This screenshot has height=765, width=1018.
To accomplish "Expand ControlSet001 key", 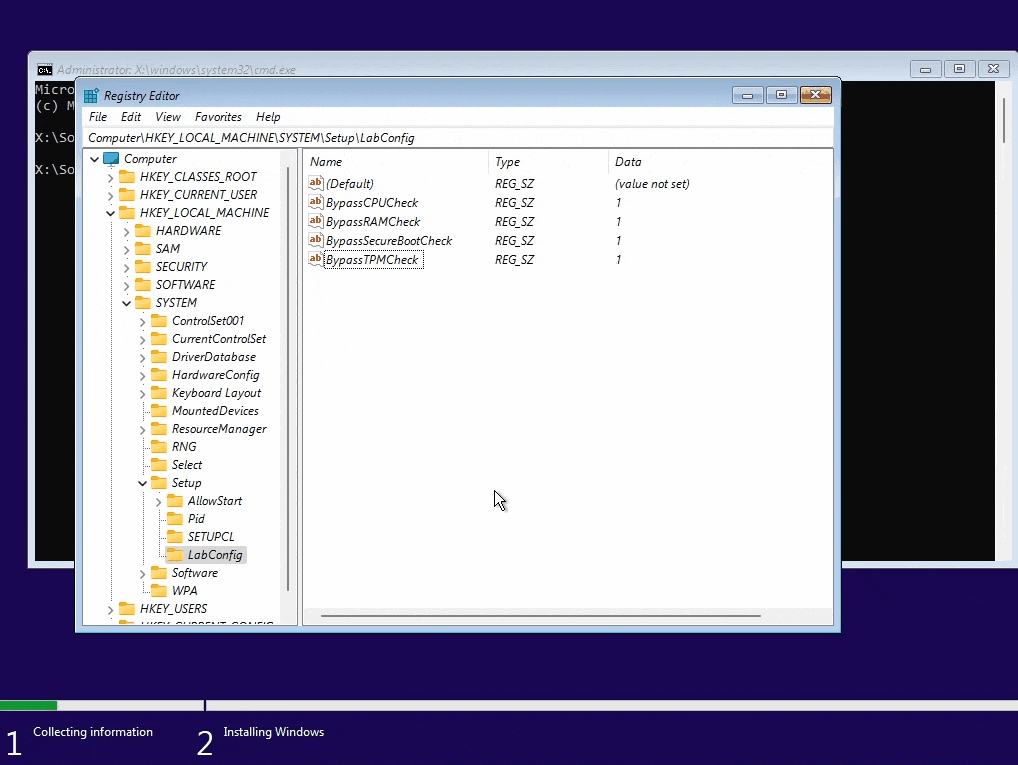I will coord(142,321).
